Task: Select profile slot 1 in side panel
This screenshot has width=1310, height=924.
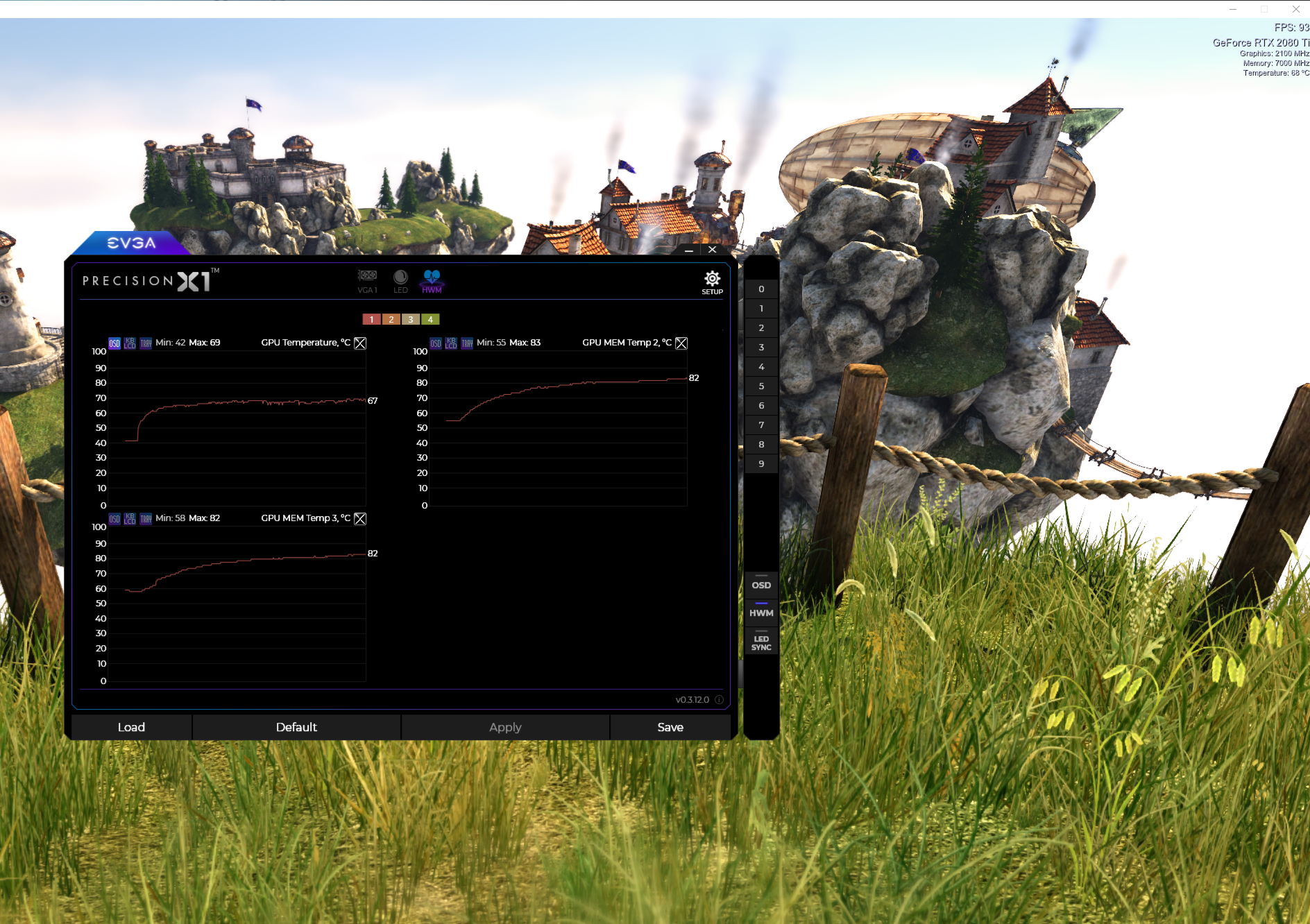Action: pyautogui.click(x=761, y=309)
